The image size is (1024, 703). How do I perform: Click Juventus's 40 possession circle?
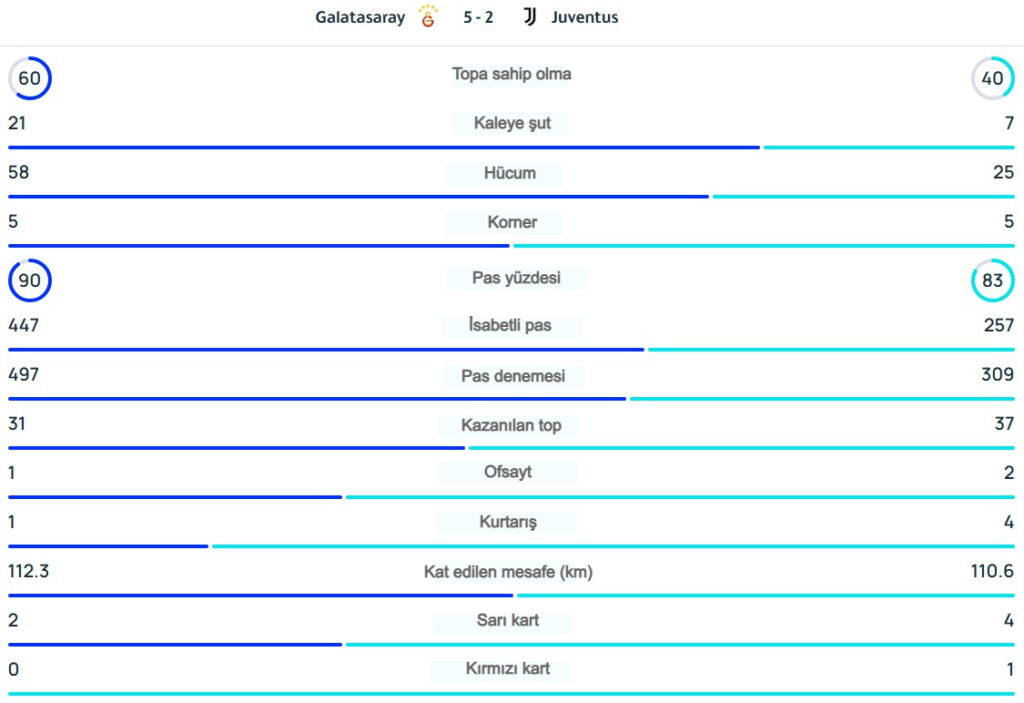pos(992,78)
